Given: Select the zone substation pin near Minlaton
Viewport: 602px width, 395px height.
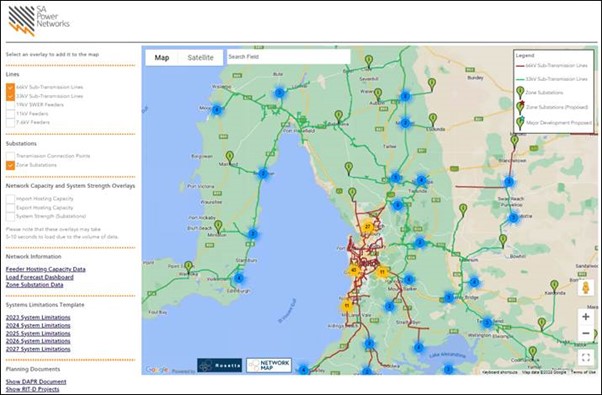Looking at the screenshot, I should point(218,226).
